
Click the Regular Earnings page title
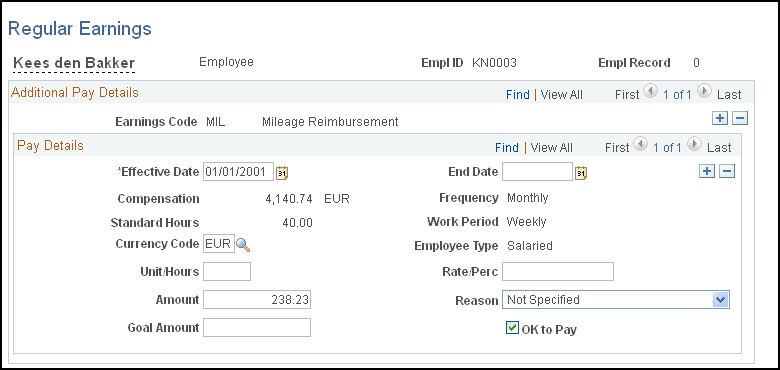click(x=80, y=29)
